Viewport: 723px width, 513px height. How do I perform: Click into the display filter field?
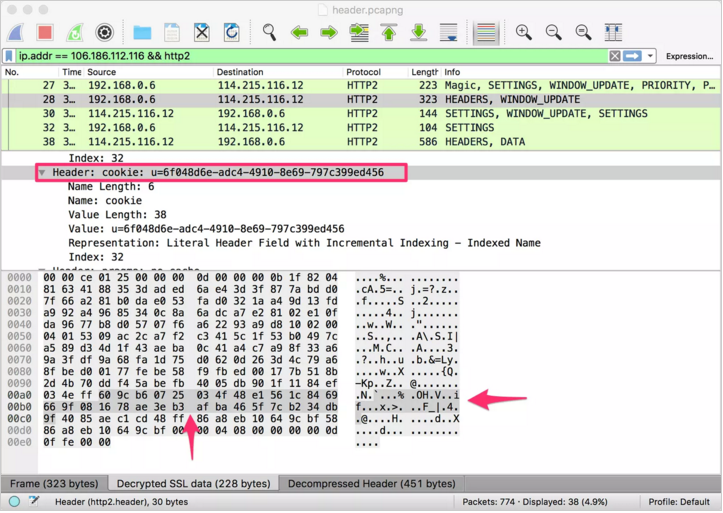coord(311,56)
